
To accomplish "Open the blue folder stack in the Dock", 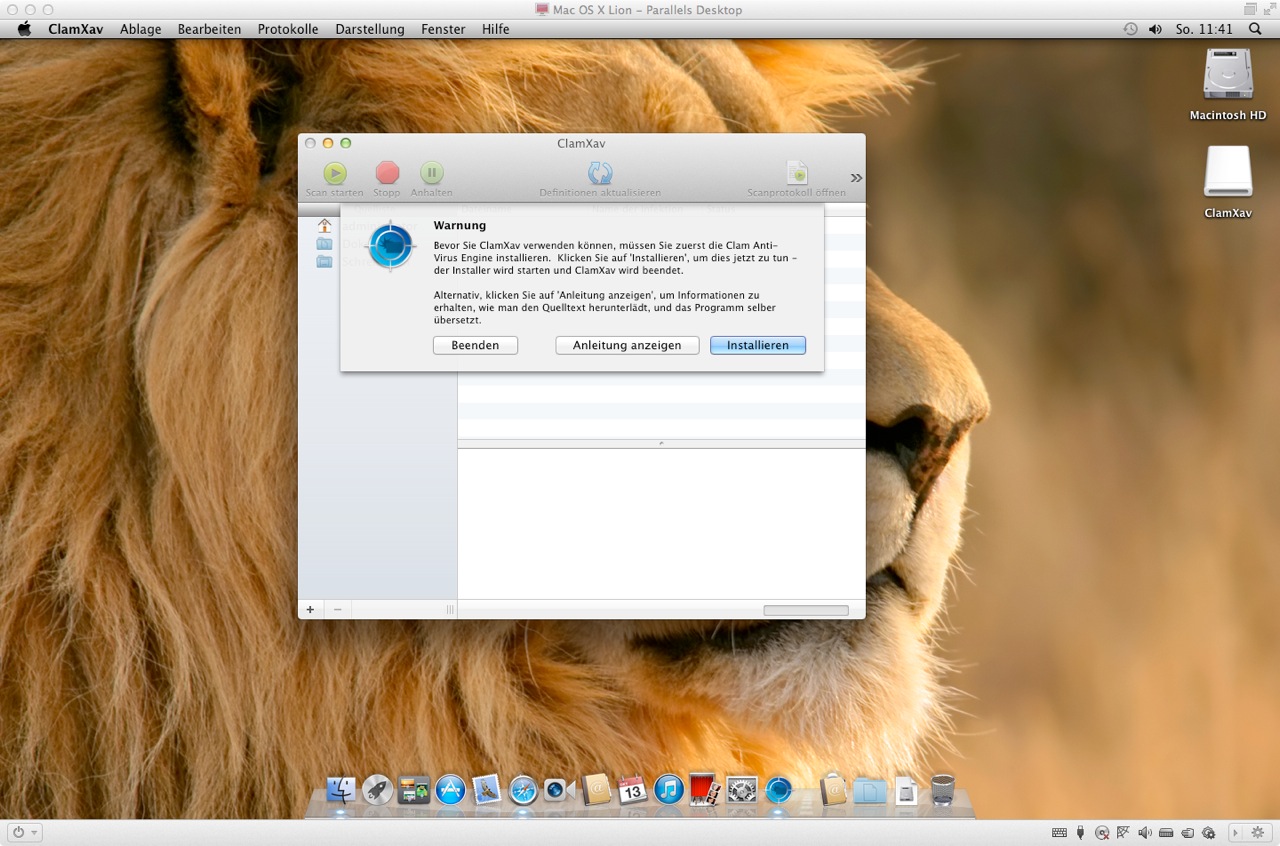I will (870, 791).
